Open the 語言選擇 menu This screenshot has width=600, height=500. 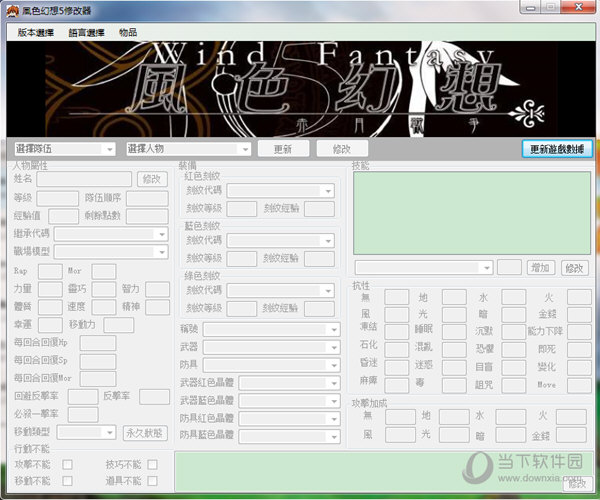(x=86, y=32)
